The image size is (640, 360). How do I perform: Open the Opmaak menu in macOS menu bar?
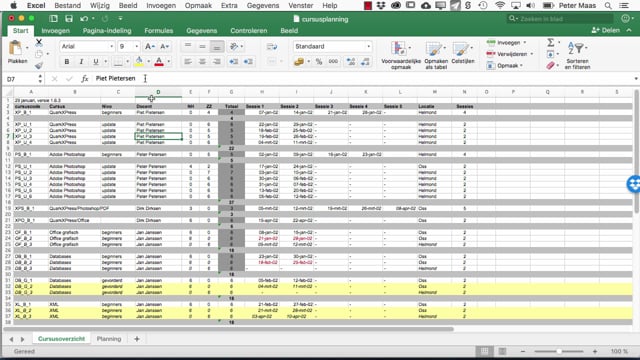point(198,6)
